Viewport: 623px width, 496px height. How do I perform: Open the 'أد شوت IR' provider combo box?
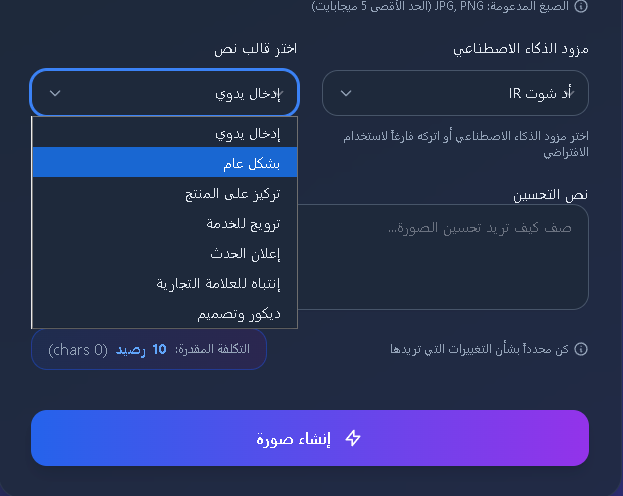pyautogui.click(x=455, y=93)
